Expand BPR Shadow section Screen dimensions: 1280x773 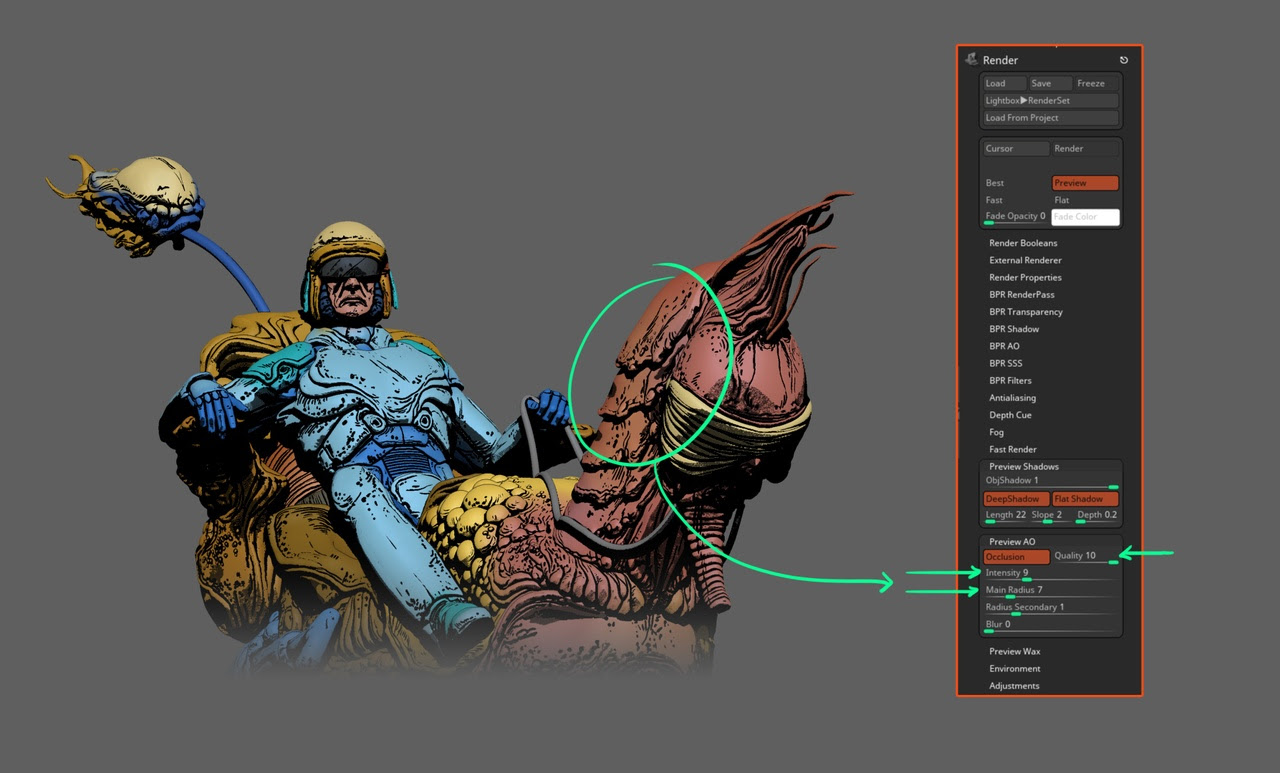tap(1014, 329)
